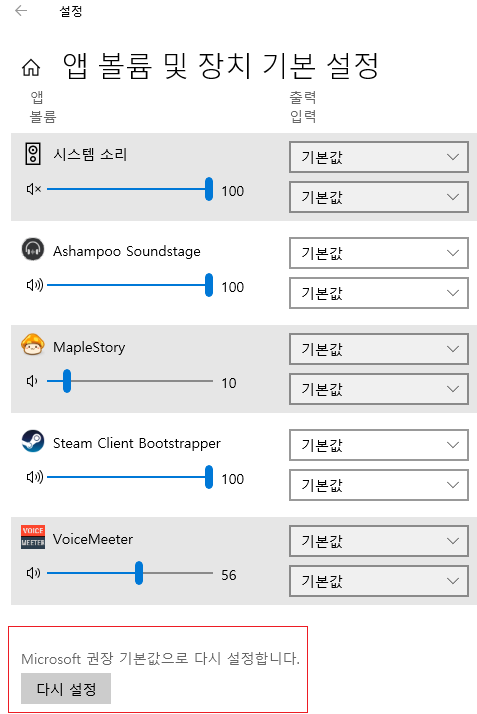Open system sounds output device dropdown

379,157
